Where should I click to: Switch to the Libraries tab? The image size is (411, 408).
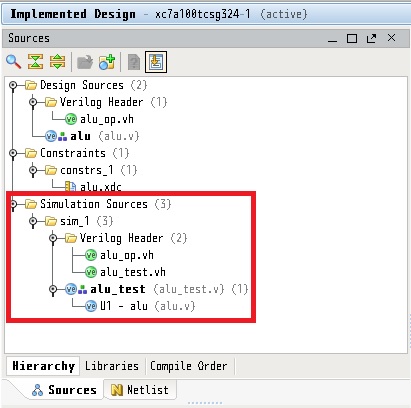(112, 366)
